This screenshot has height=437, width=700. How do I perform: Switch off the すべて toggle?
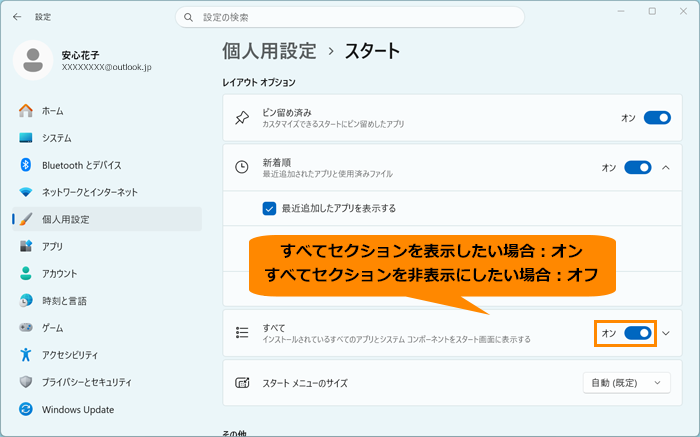tap(638, 333)
